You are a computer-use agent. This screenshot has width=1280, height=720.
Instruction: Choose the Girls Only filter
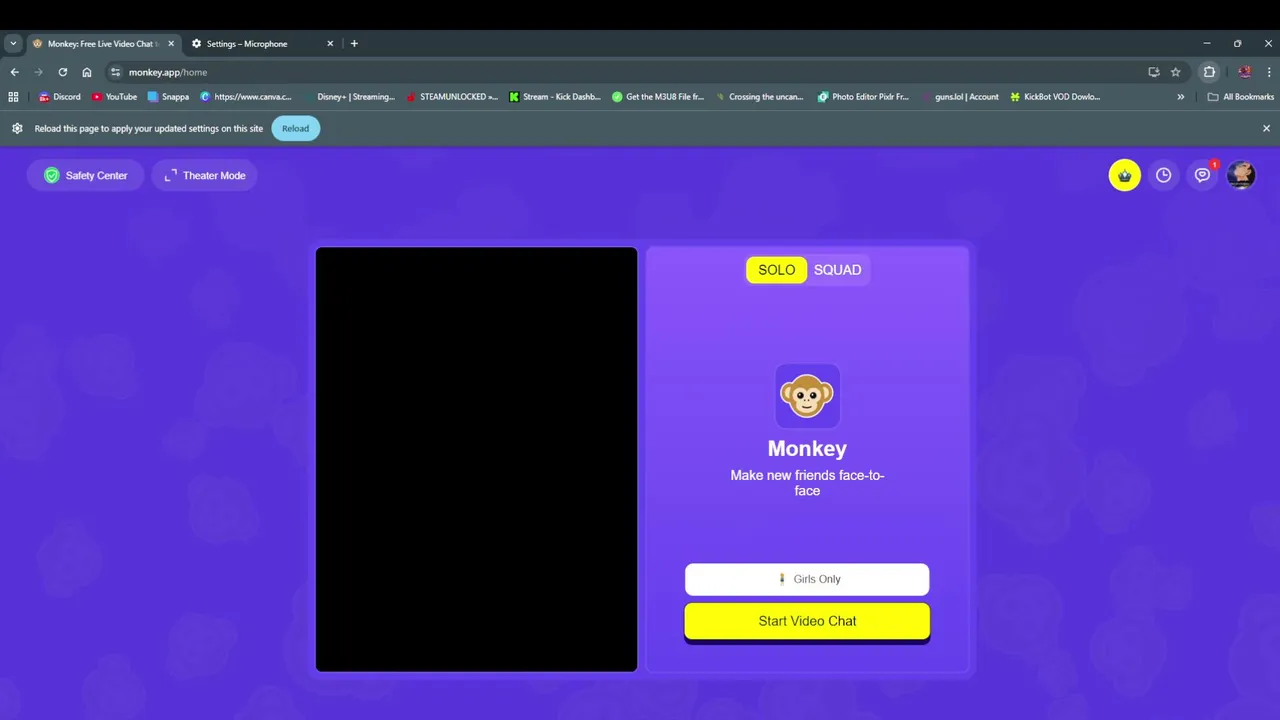[807, 579]
